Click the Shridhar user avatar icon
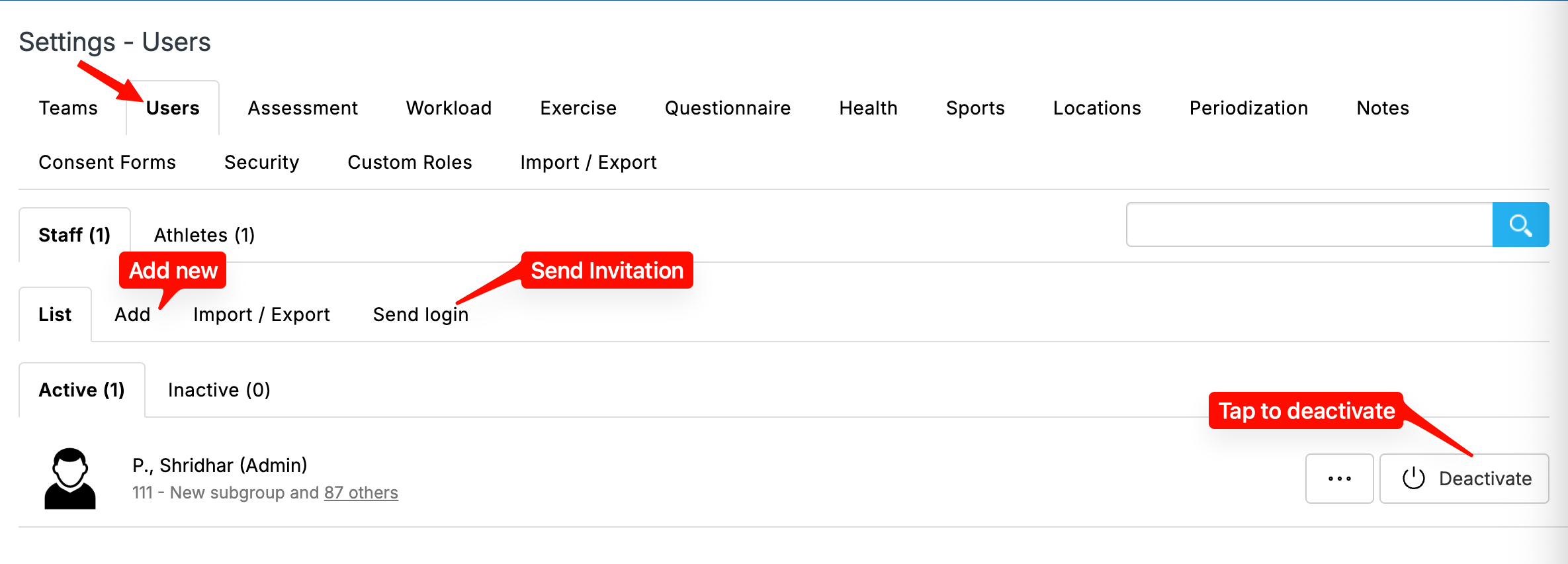 pos(70,479)
